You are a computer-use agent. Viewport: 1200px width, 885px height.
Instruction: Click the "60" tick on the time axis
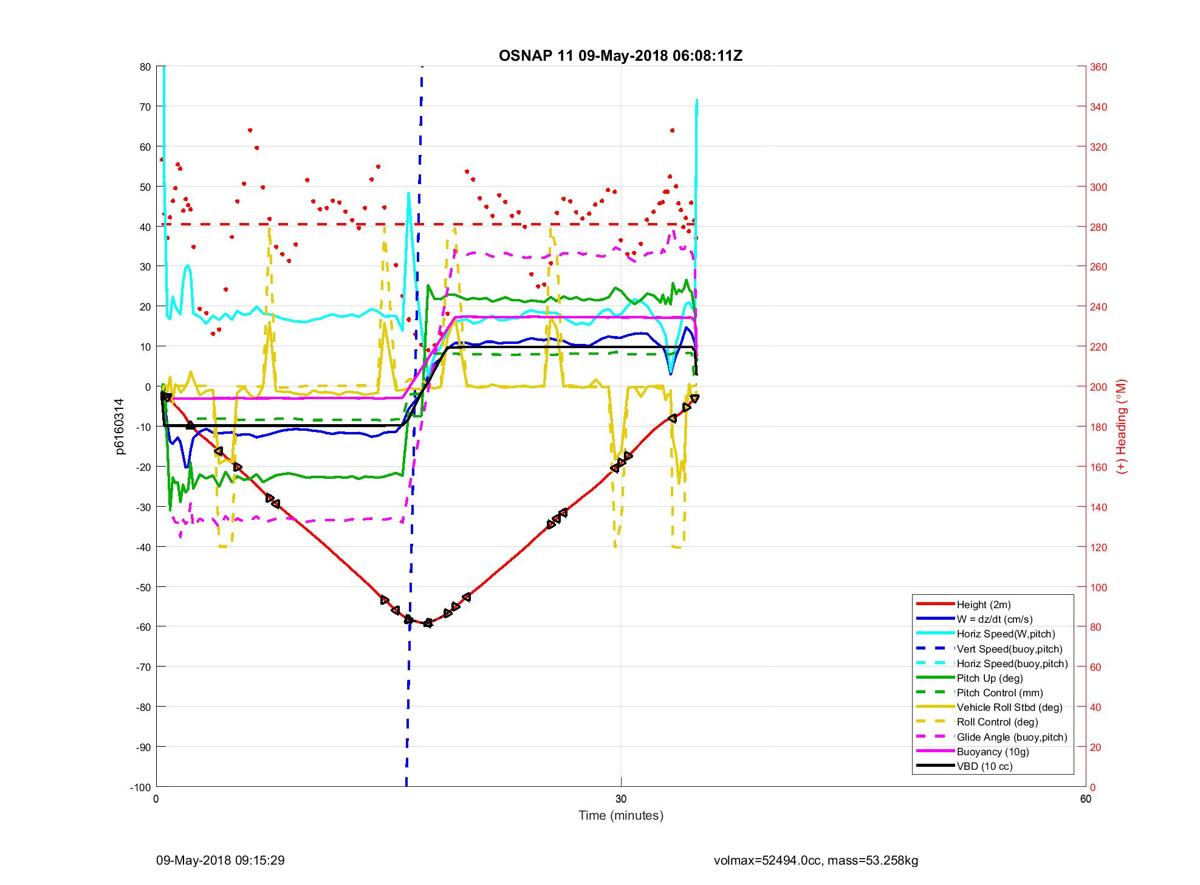1086,799
